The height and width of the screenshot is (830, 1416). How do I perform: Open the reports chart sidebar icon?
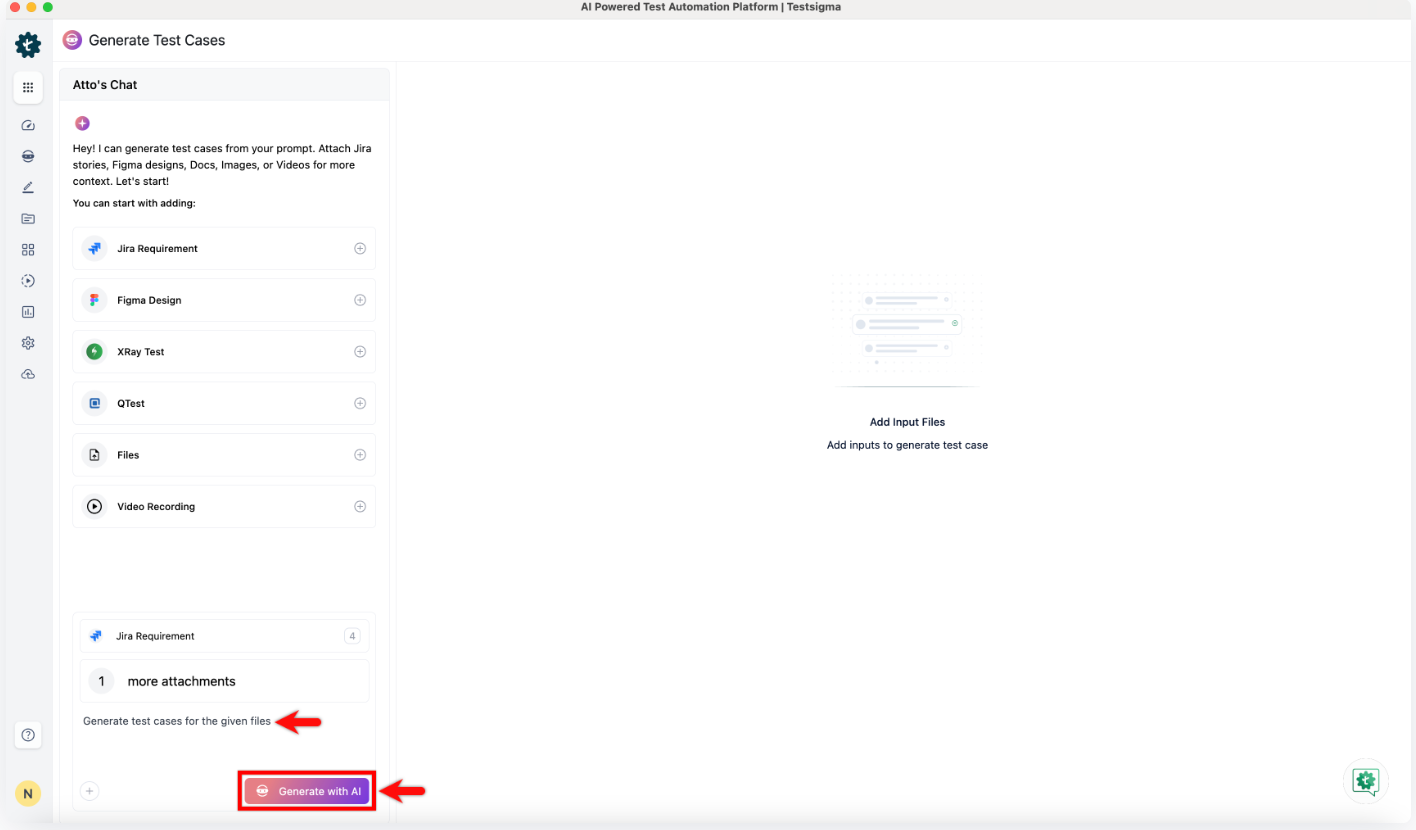tap(28, 312)
